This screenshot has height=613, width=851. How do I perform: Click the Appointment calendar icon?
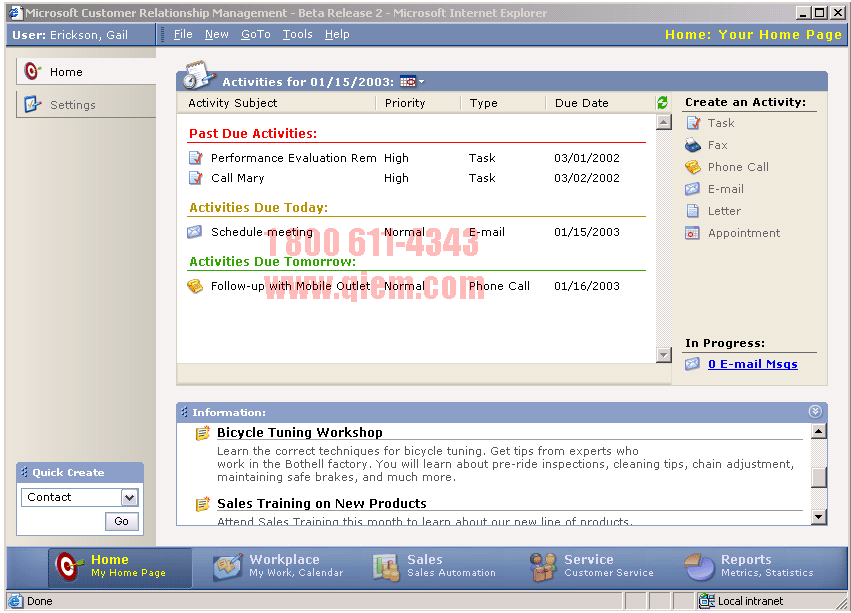pos(693,233)
